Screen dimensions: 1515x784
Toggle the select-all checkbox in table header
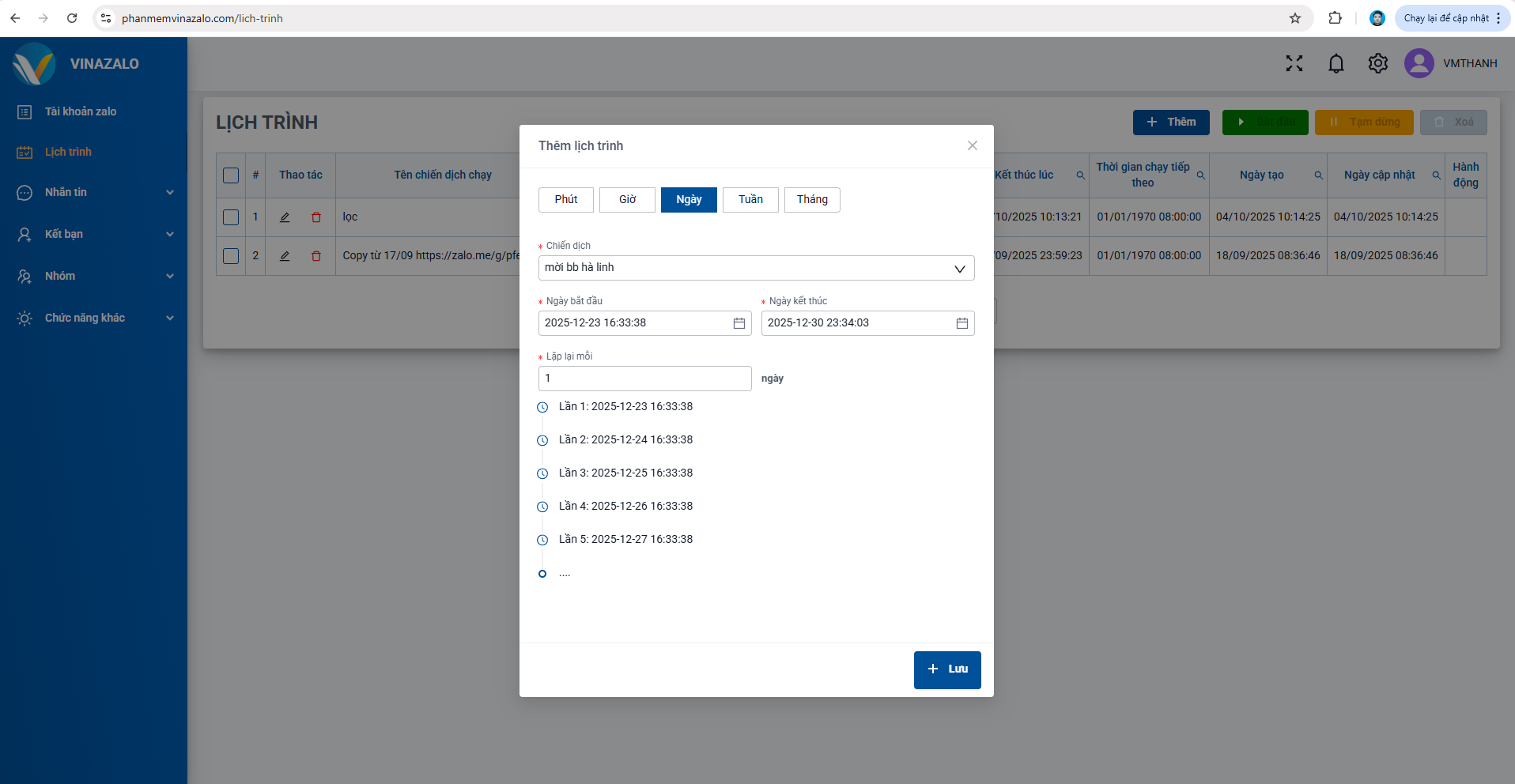[x=231, y=175]
